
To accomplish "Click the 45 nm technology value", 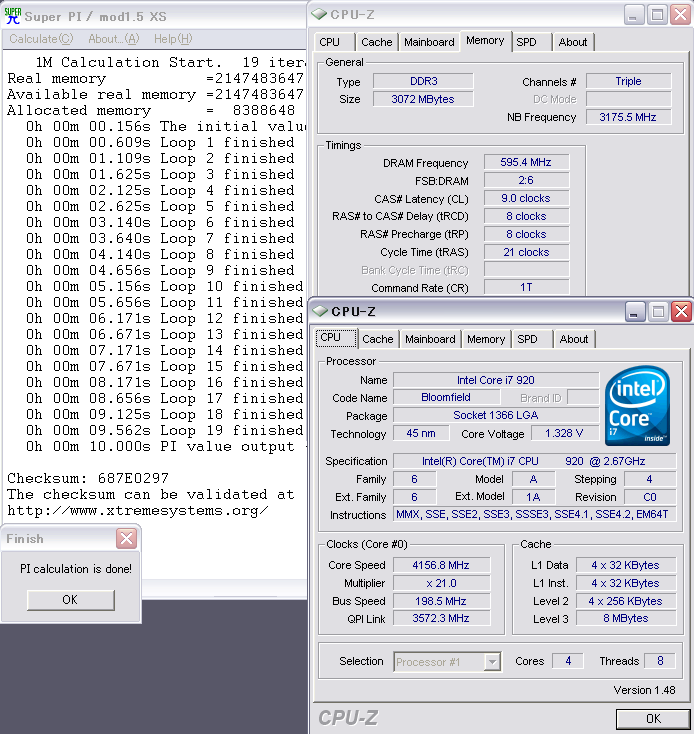I will point(421,433).
